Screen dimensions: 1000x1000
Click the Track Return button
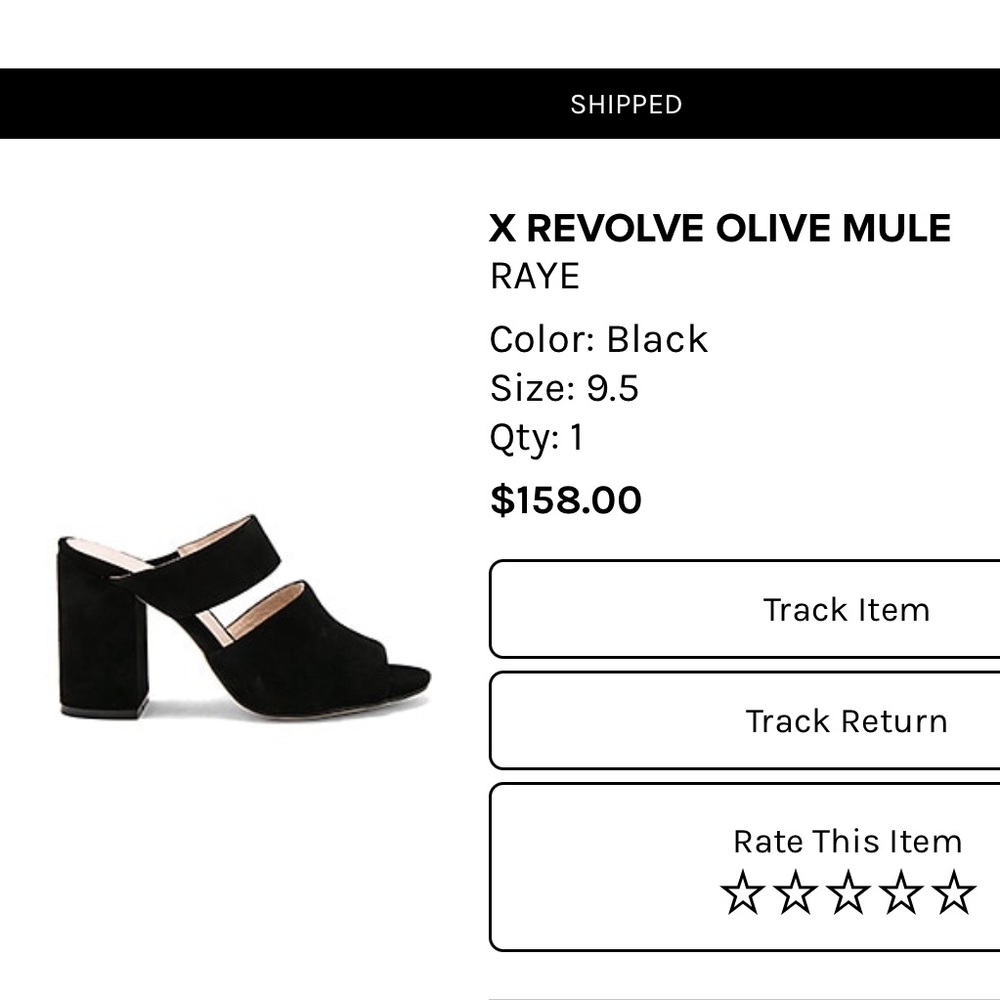click(x=845, y=721)
